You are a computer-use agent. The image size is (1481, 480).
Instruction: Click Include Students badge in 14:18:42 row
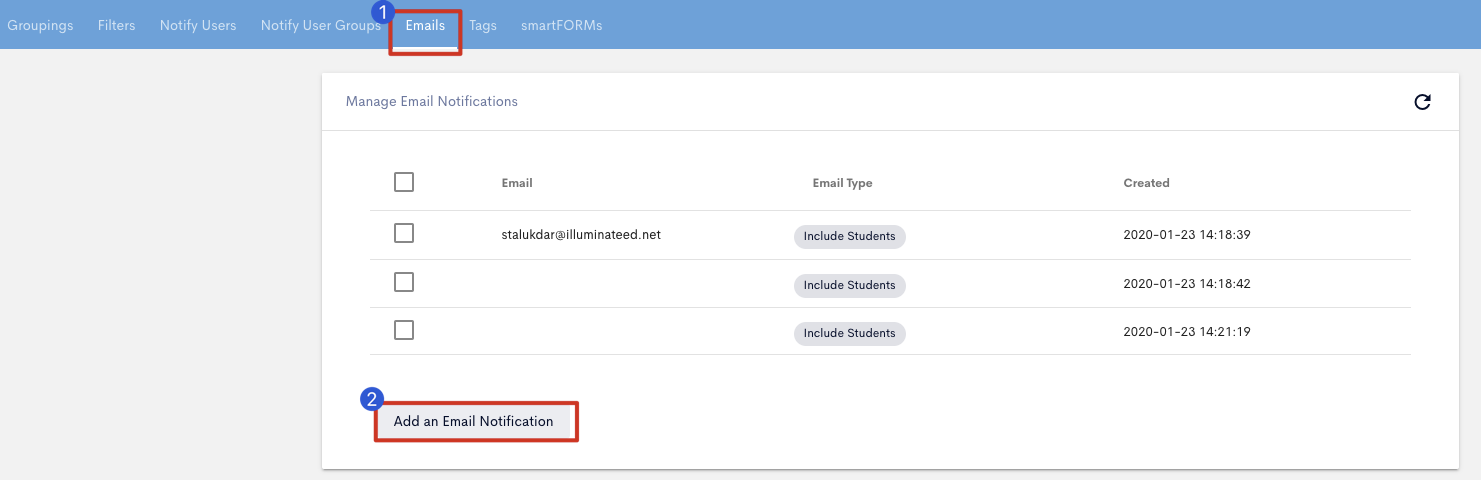[x=850, y=285]
